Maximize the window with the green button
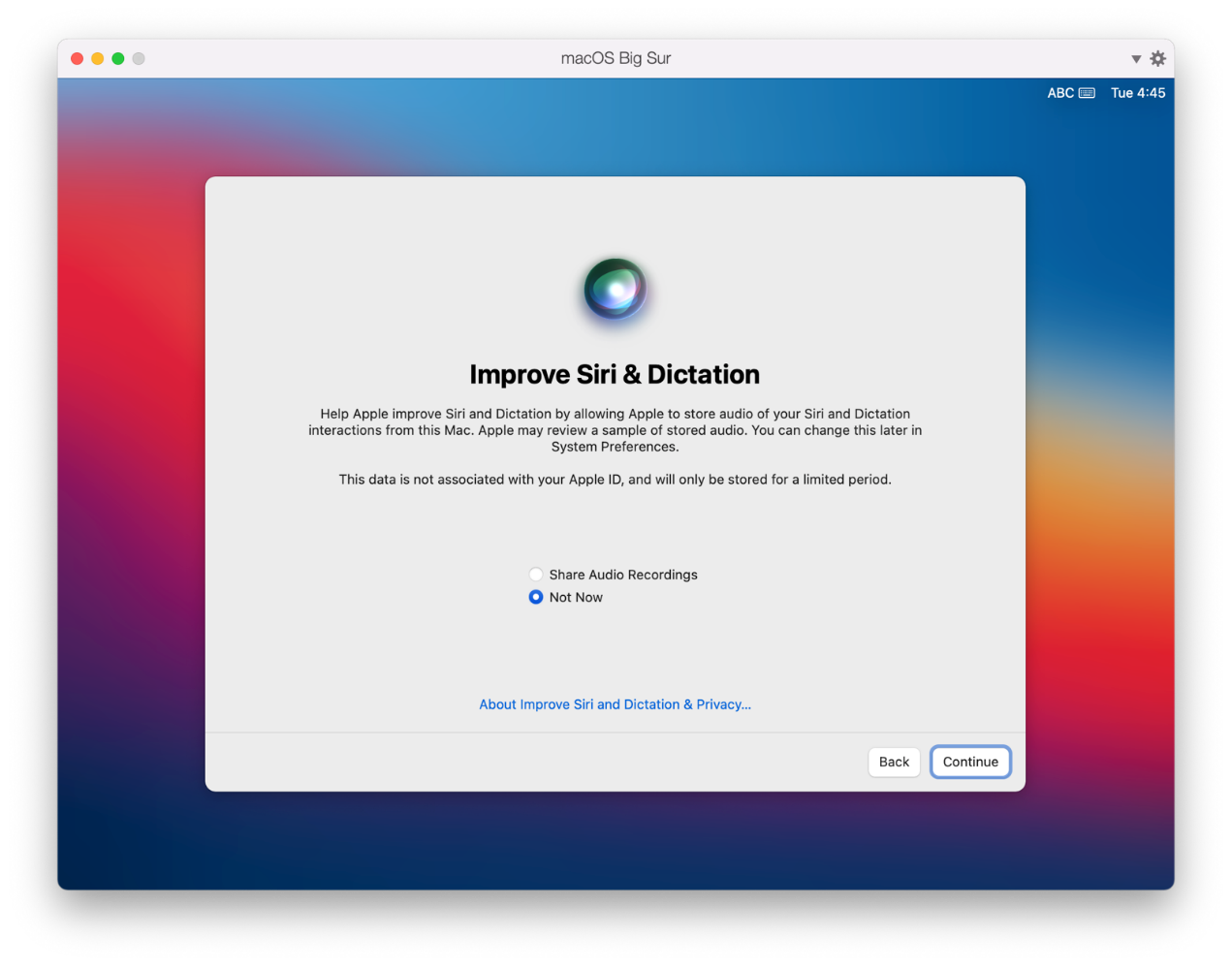This screenshot has height=966, width=1232. (118, 59)
